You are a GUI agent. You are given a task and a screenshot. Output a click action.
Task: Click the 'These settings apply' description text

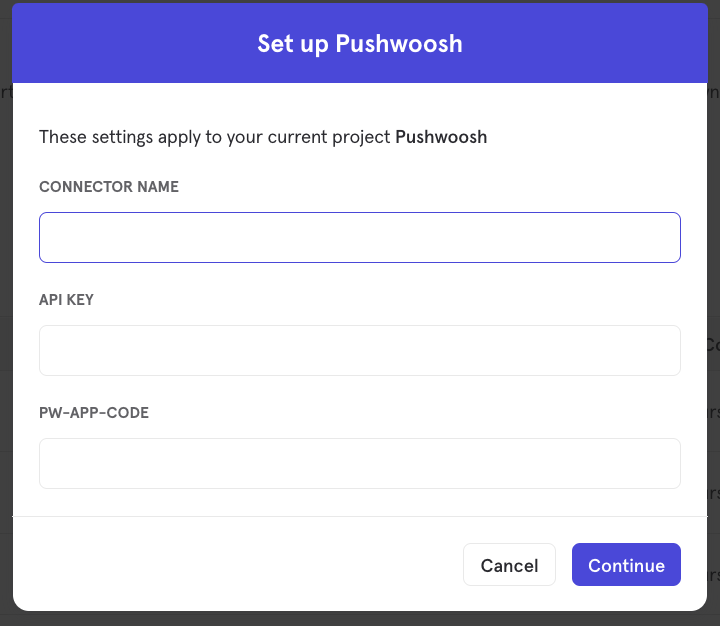(x=263, y=137)
